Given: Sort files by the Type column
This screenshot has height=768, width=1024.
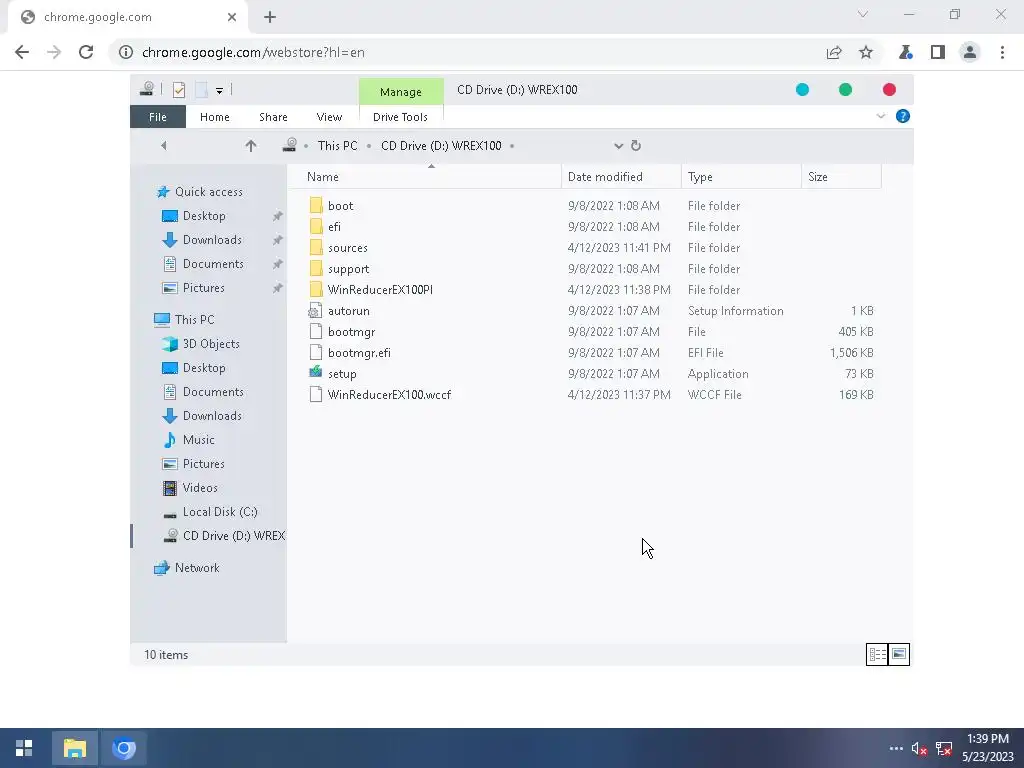Looking at the screenshot, I should tap(741, 177).
